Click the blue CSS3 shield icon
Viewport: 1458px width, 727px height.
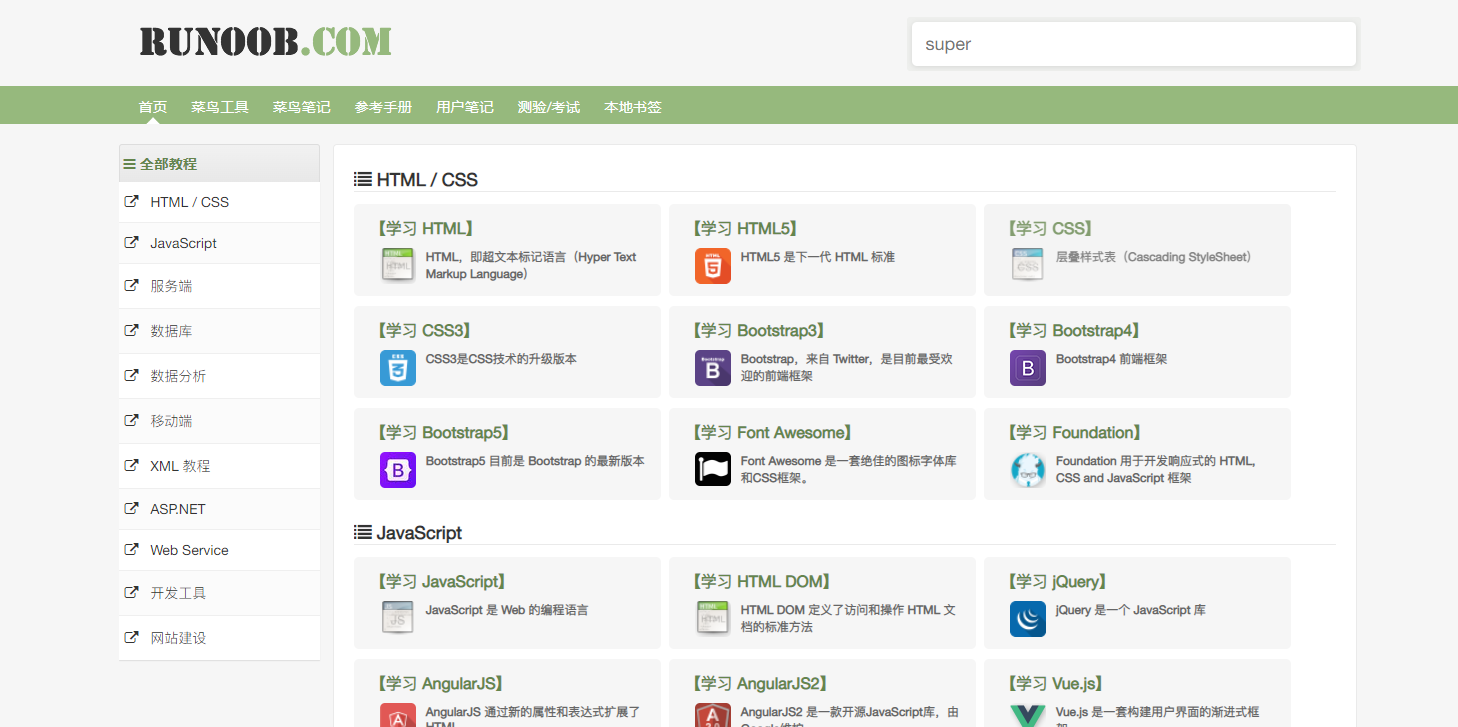(x=398, y=367)
